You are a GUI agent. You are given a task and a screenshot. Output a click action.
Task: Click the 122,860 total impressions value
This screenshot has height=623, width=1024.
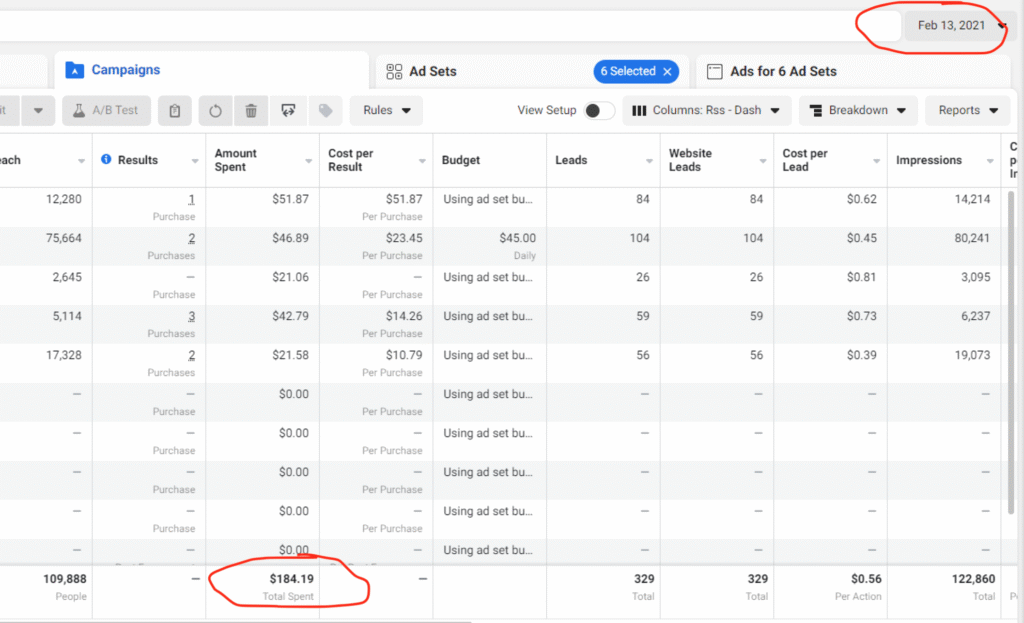tap(973, 579)
